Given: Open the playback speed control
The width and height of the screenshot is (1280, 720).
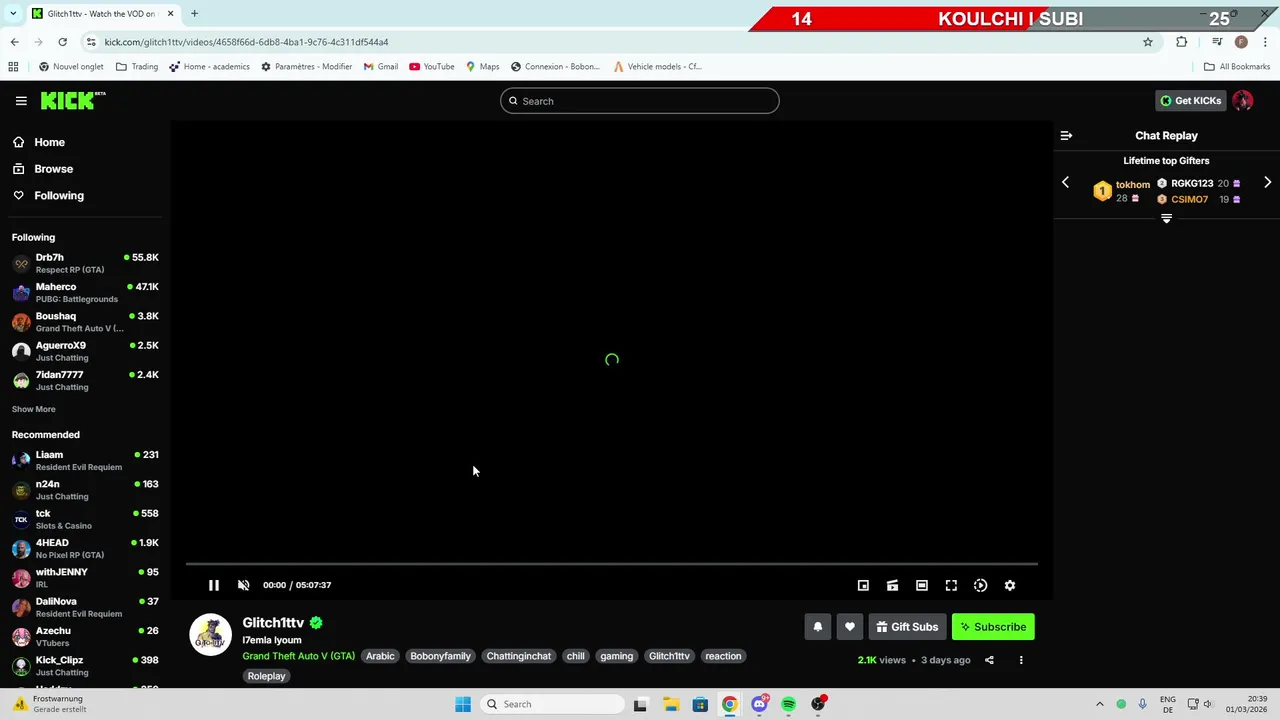Looking at the screenshot, I should click(980, 585).
